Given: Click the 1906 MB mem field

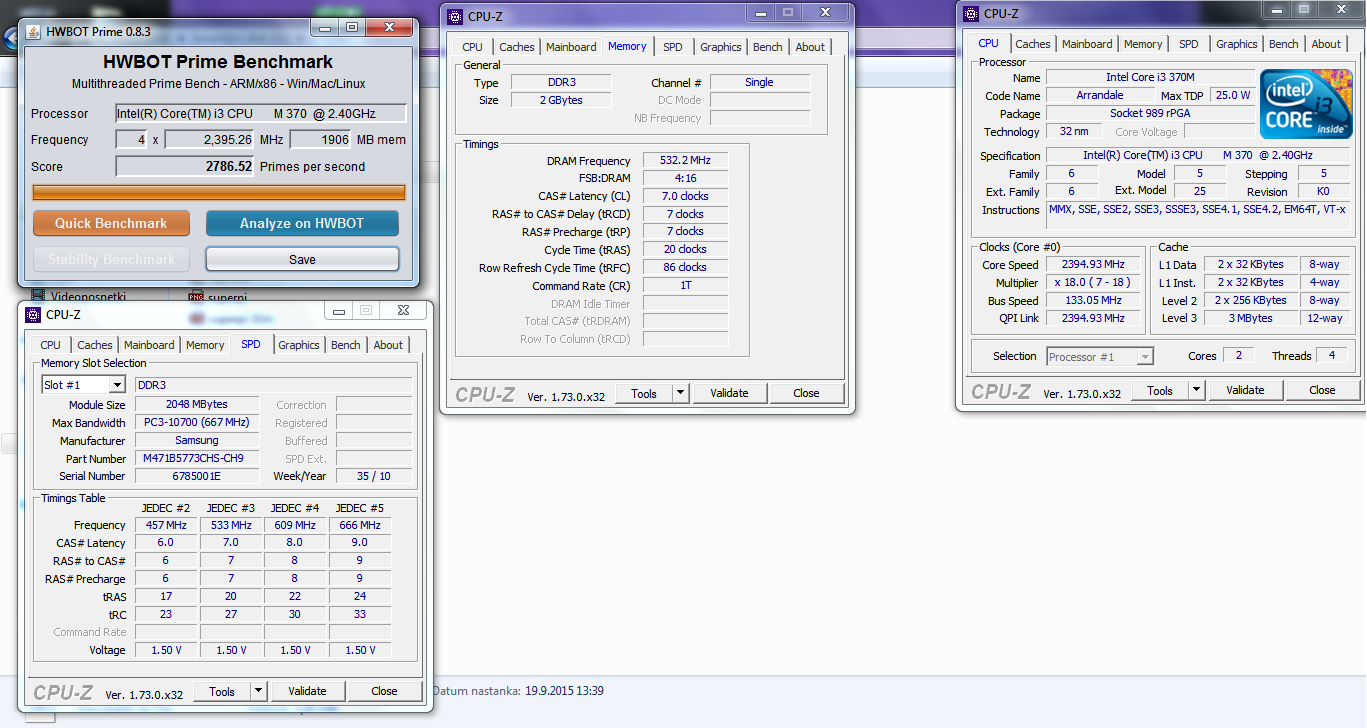Looking at the screenshot, I should click(320, 140).
